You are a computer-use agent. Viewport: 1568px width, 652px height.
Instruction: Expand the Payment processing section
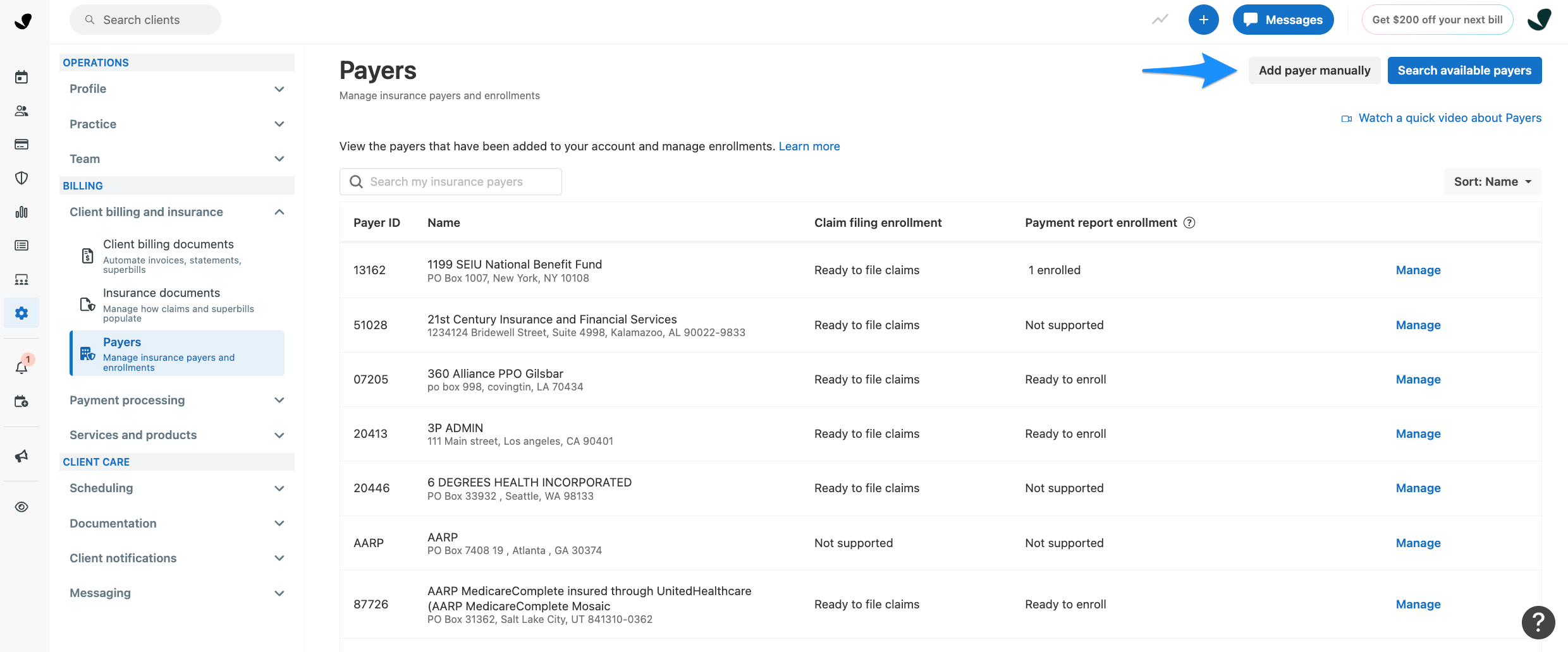click(x=177, y=400)
